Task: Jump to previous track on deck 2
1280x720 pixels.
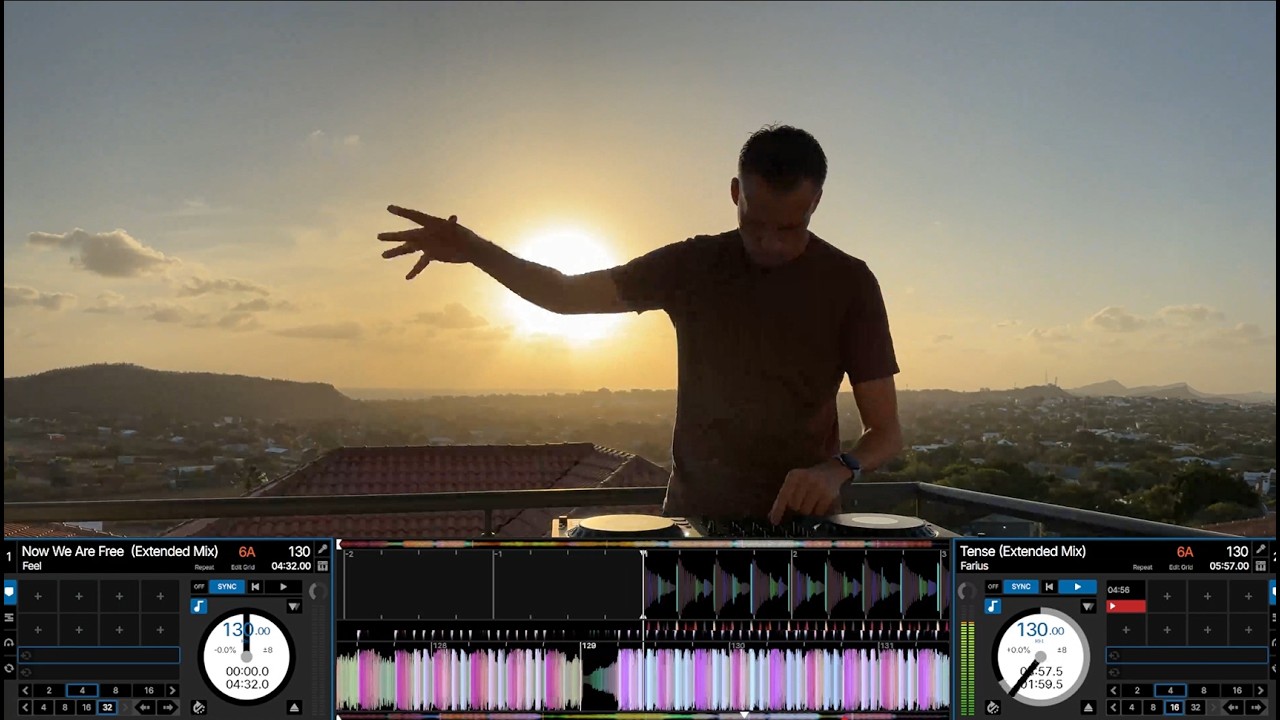Action: (1049, 587)
